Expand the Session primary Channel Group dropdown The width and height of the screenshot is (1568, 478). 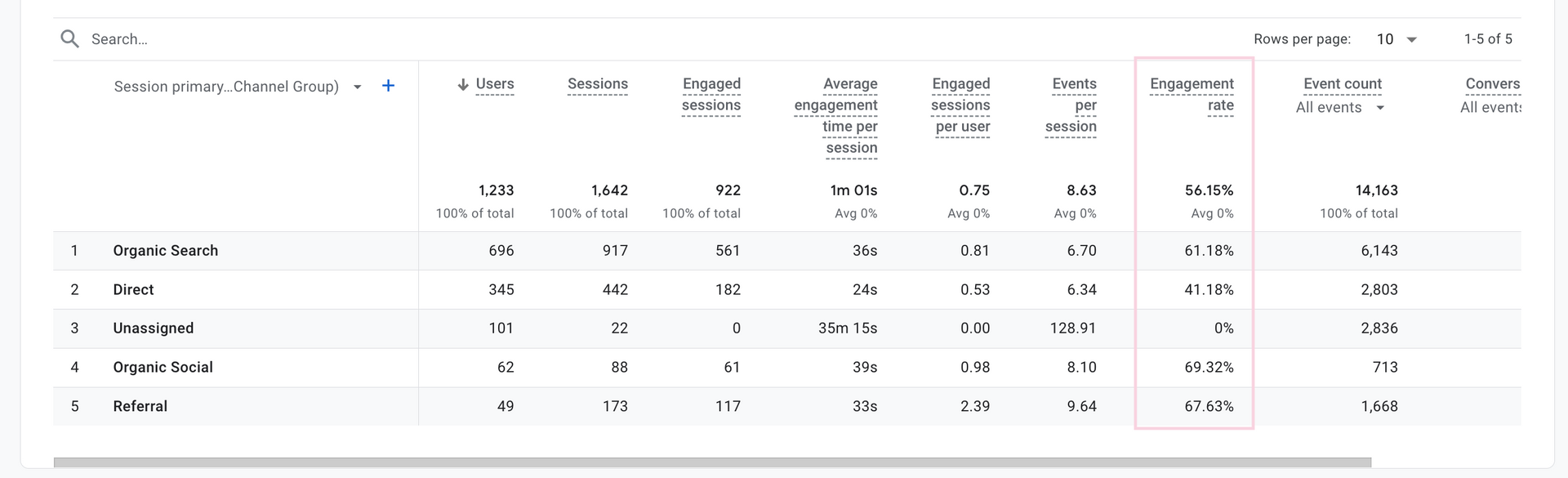pyautogui.click(x=358, y=87)
